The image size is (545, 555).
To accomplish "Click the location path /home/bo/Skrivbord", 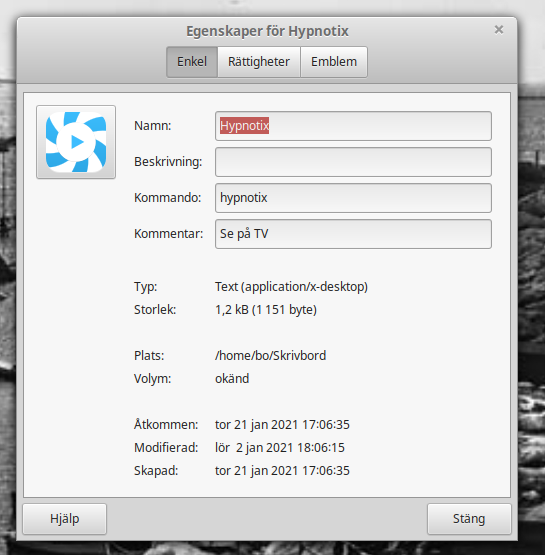I will click(270, 355).
